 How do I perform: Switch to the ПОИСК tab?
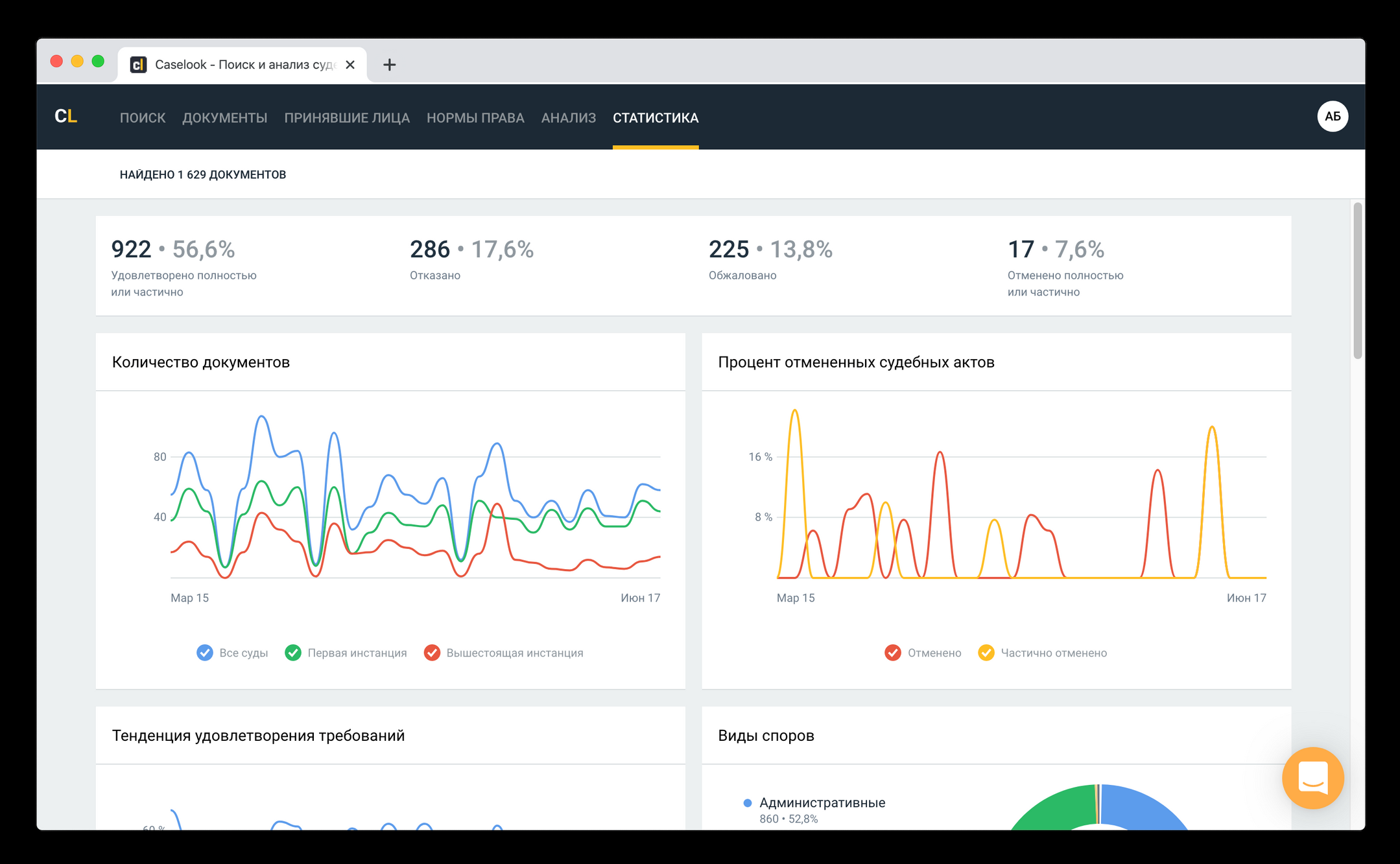coord(143,118)
